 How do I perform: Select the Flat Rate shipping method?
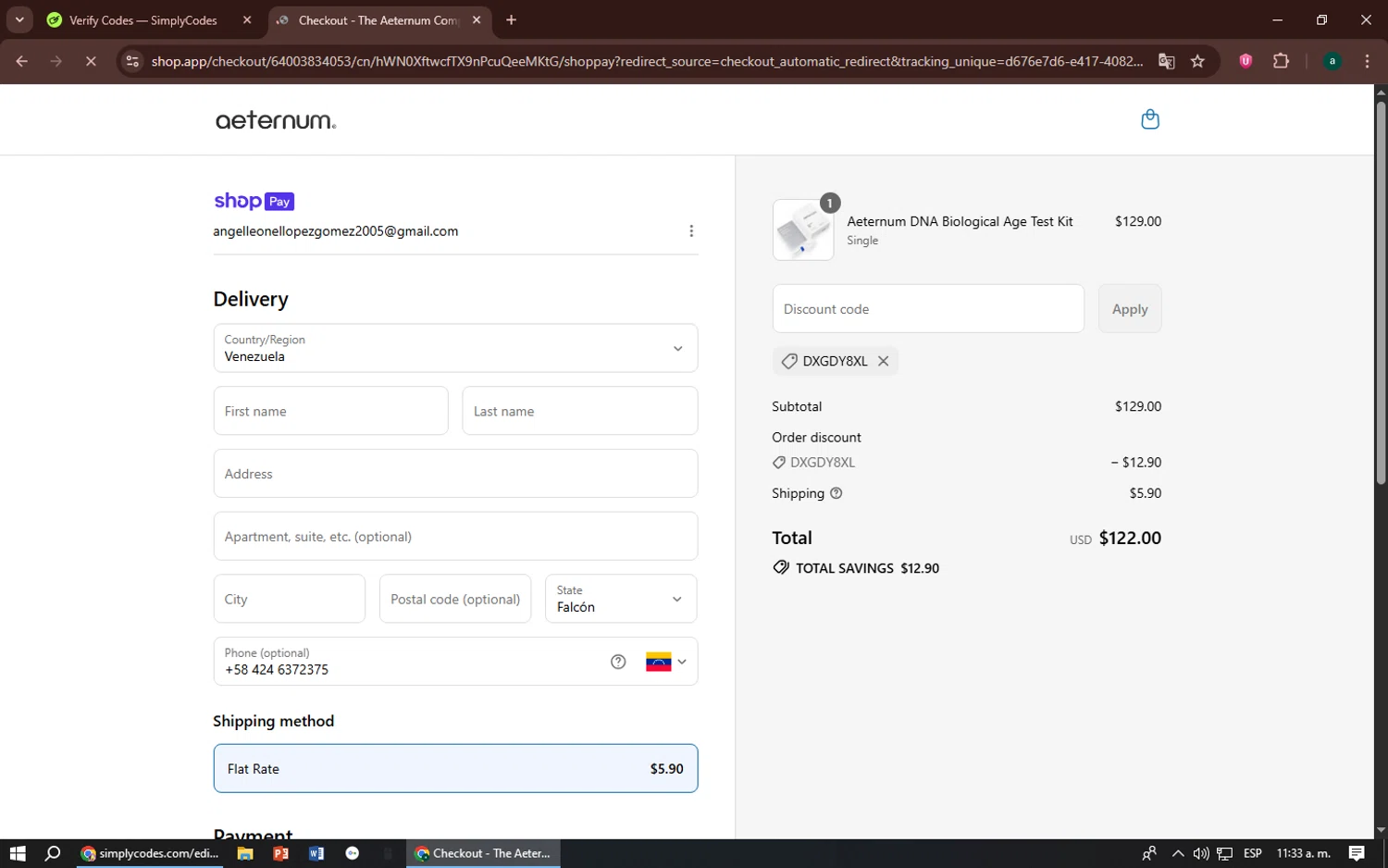pyautogui.click(x=455, y=768)
